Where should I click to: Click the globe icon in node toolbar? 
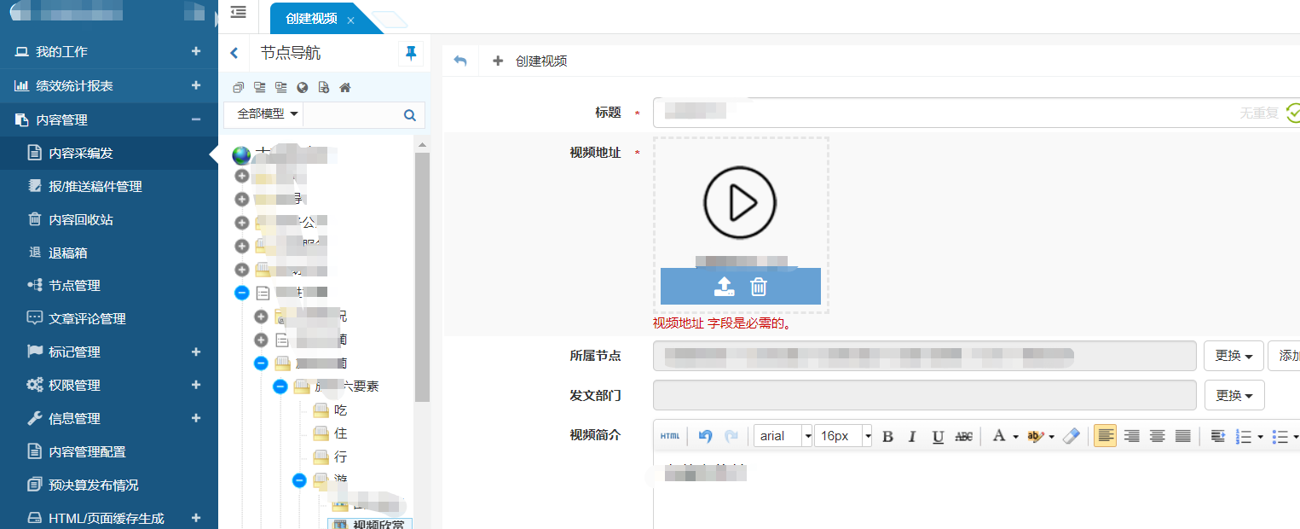302,88
